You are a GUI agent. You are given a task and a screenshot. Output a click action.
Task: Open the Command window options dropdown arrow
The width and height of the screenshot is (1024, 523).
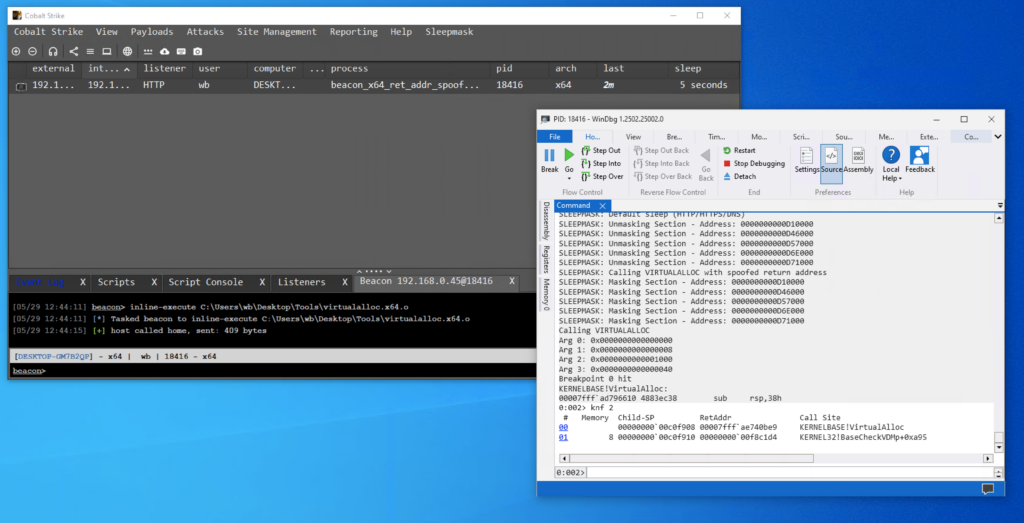click(x=1000, y=205)
